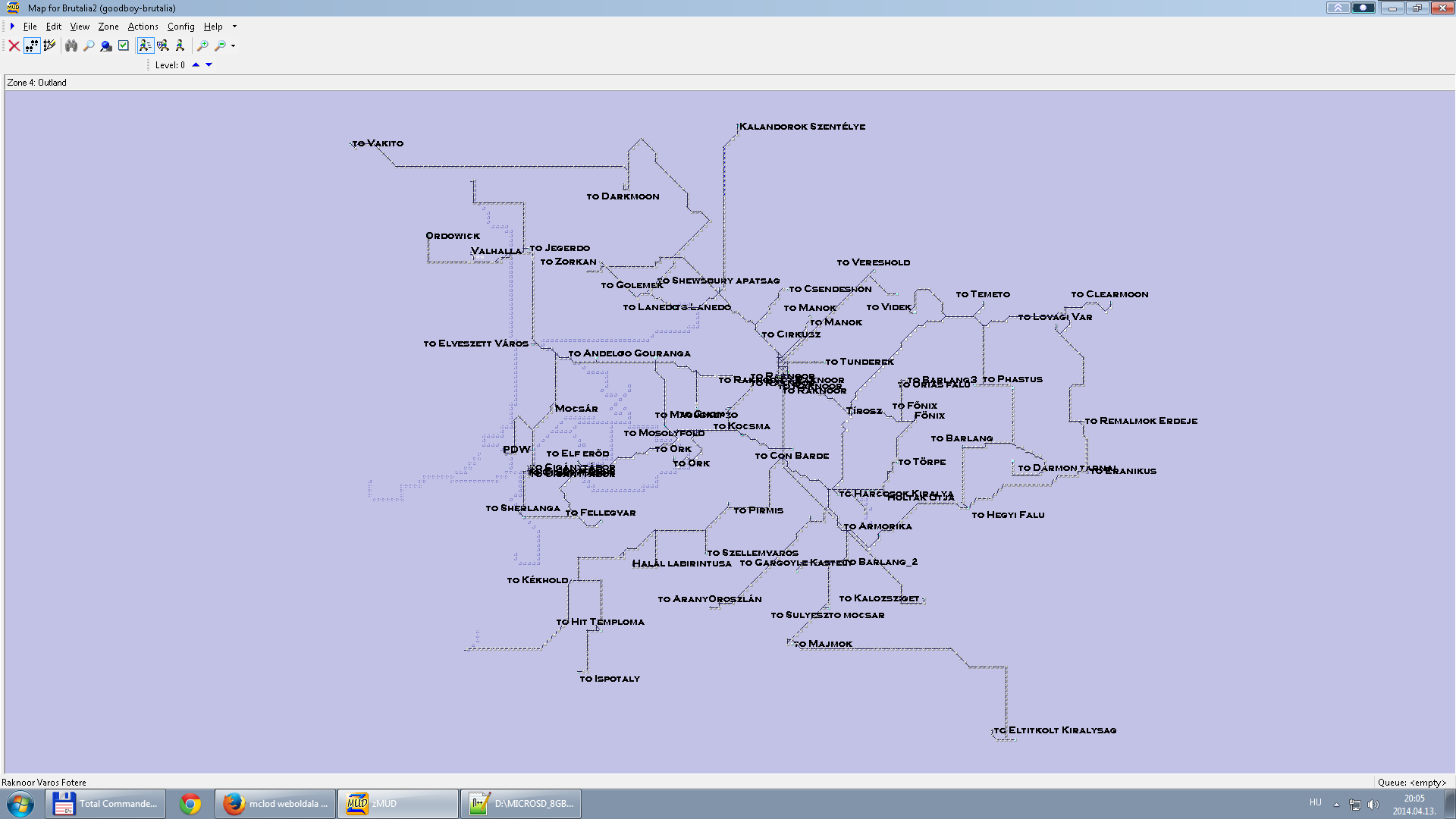
Task: Select the map edit pencil tool
Action: coord(49,45)
